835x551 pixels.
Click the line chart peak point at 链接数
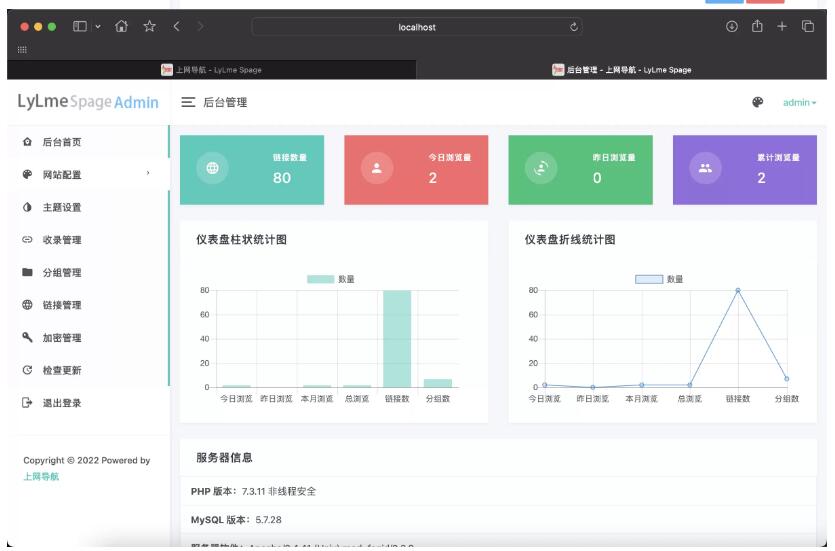(738, 291)
